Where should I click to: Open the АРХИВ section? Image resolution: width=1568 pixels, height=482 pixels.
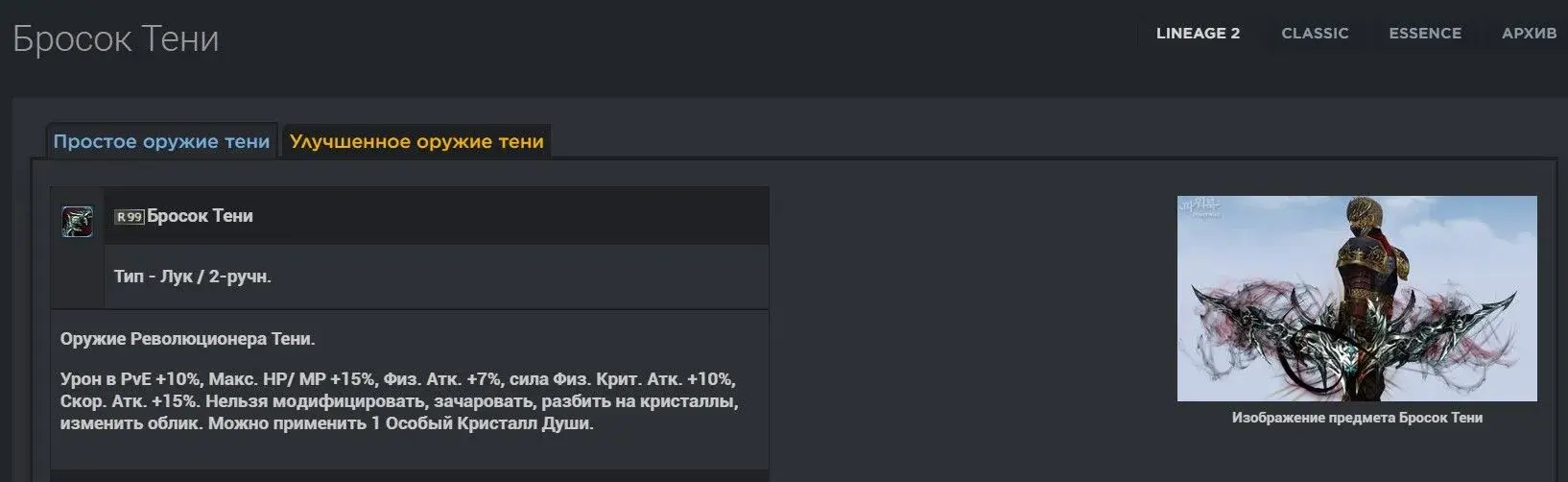pos(1529,34)
